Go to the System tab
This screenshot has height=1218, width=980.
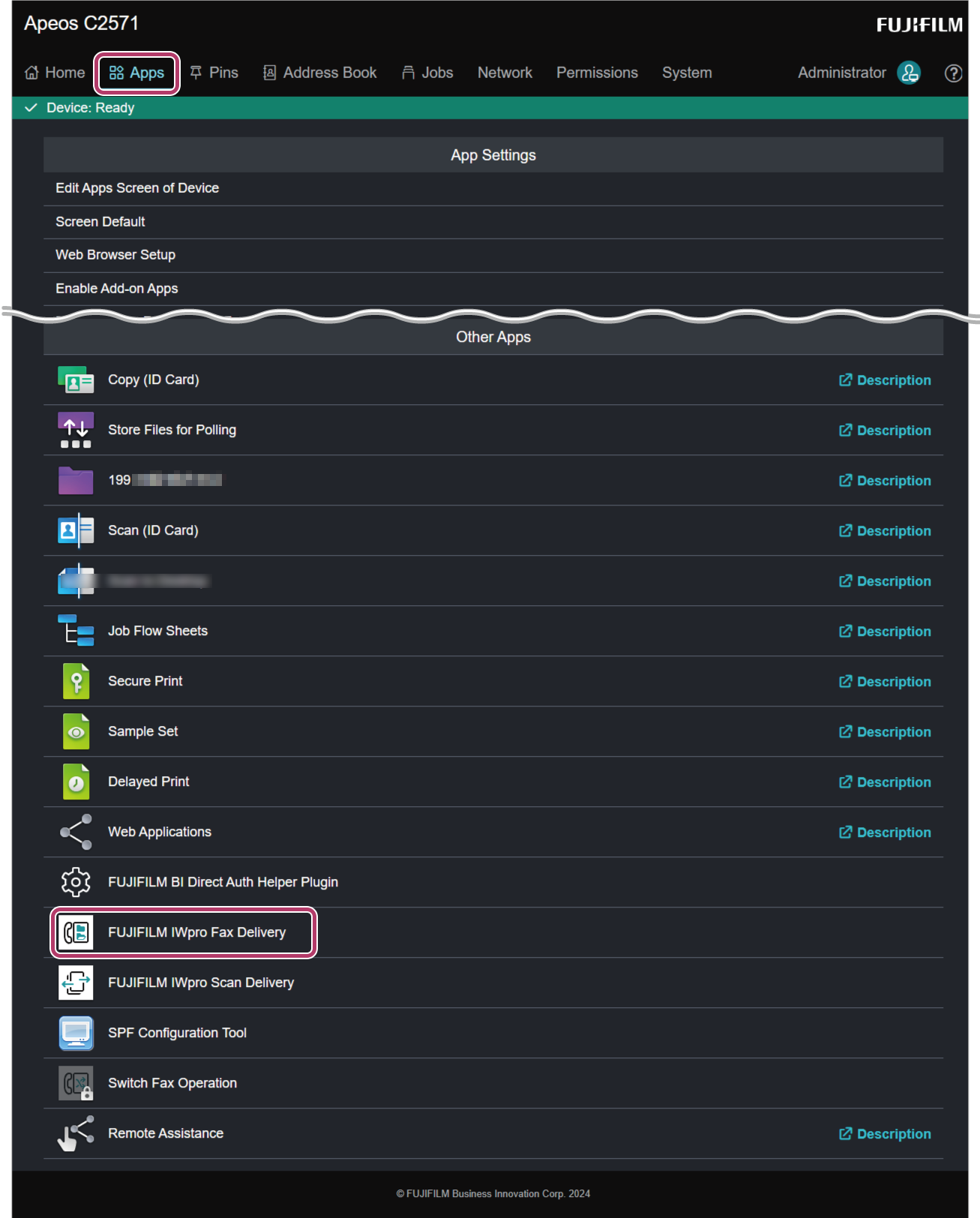tap(687, 73)
